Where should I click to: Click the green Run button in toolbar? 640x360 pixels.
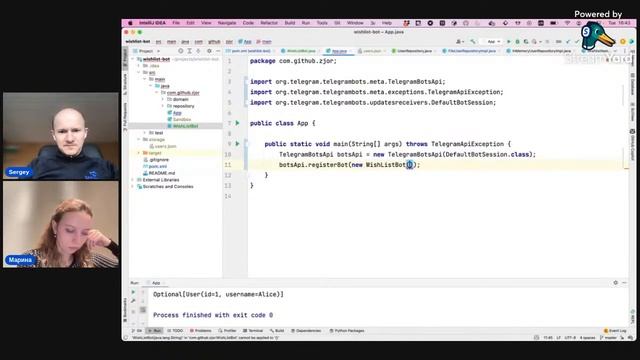point(509,42)
